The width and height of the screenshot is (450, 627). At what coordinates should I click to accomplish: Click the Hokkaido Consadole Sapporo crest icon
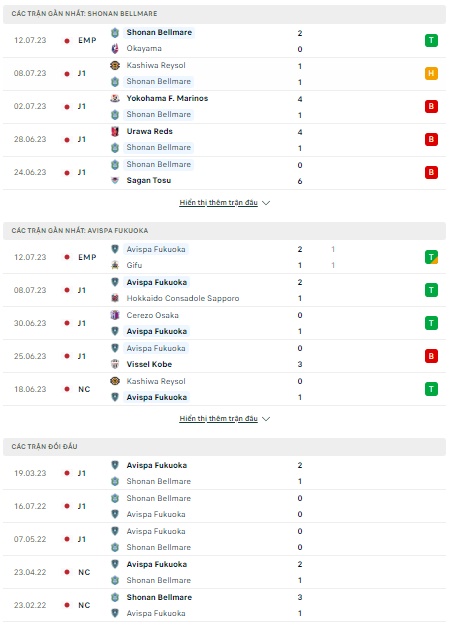(115, 298)
